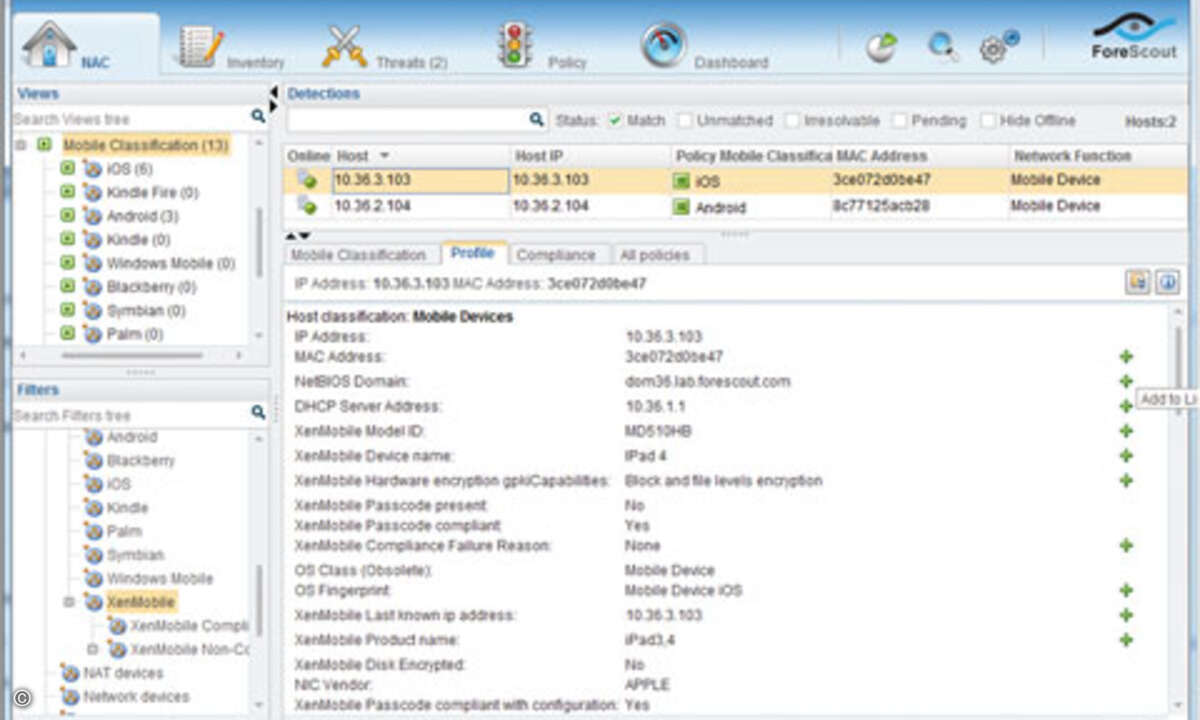
Task: Click the green icon beside iOS (6)
Action: click(x=67, y=168)
